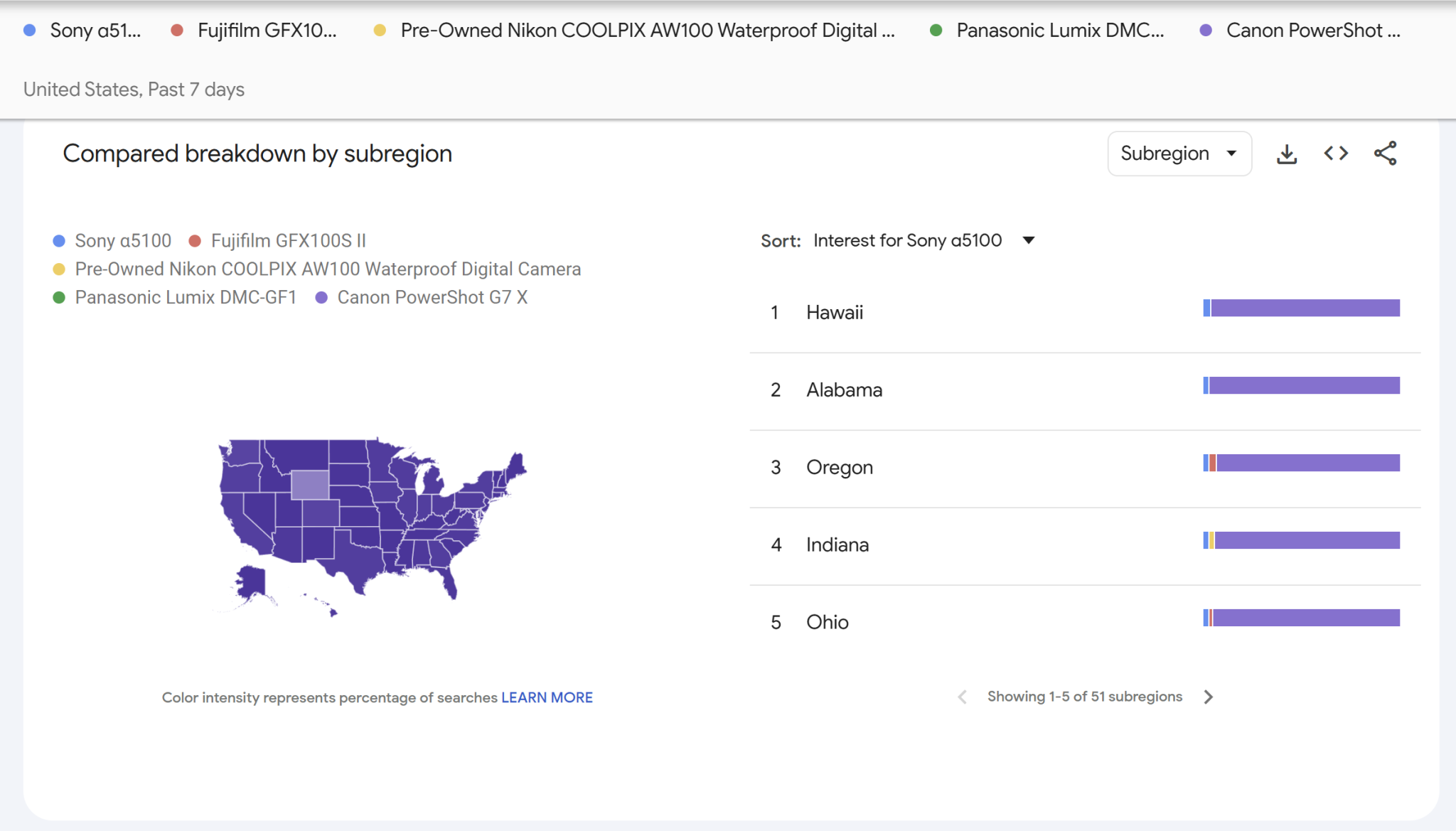Click the Showing 1-5 of 51 subregions text
Image resolution: width=1456 pixels, height=831 pixels.
pyautogui.click(x=1085, y=697)
